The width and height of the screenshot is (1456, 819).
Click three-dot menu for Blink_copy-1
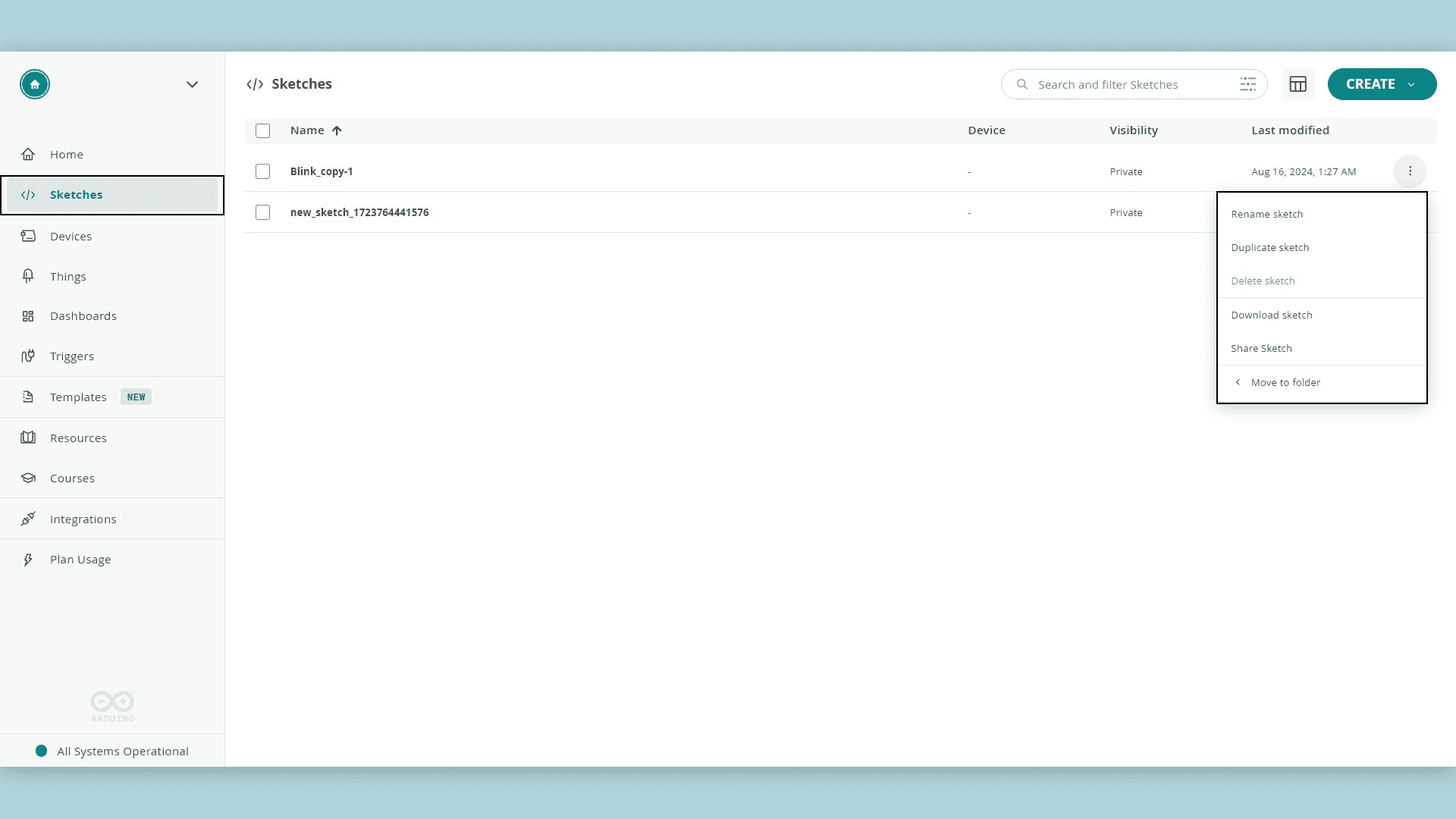coord(1410,171)
